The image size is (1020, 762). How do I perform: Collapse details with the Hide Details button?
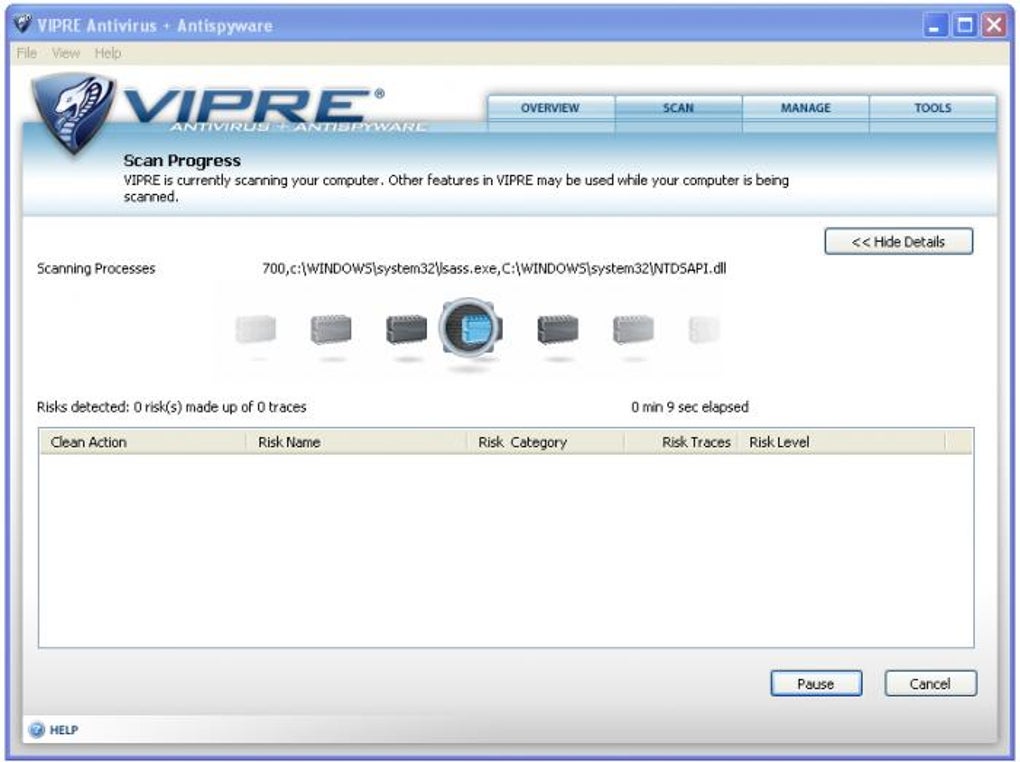tap(897, 240)
